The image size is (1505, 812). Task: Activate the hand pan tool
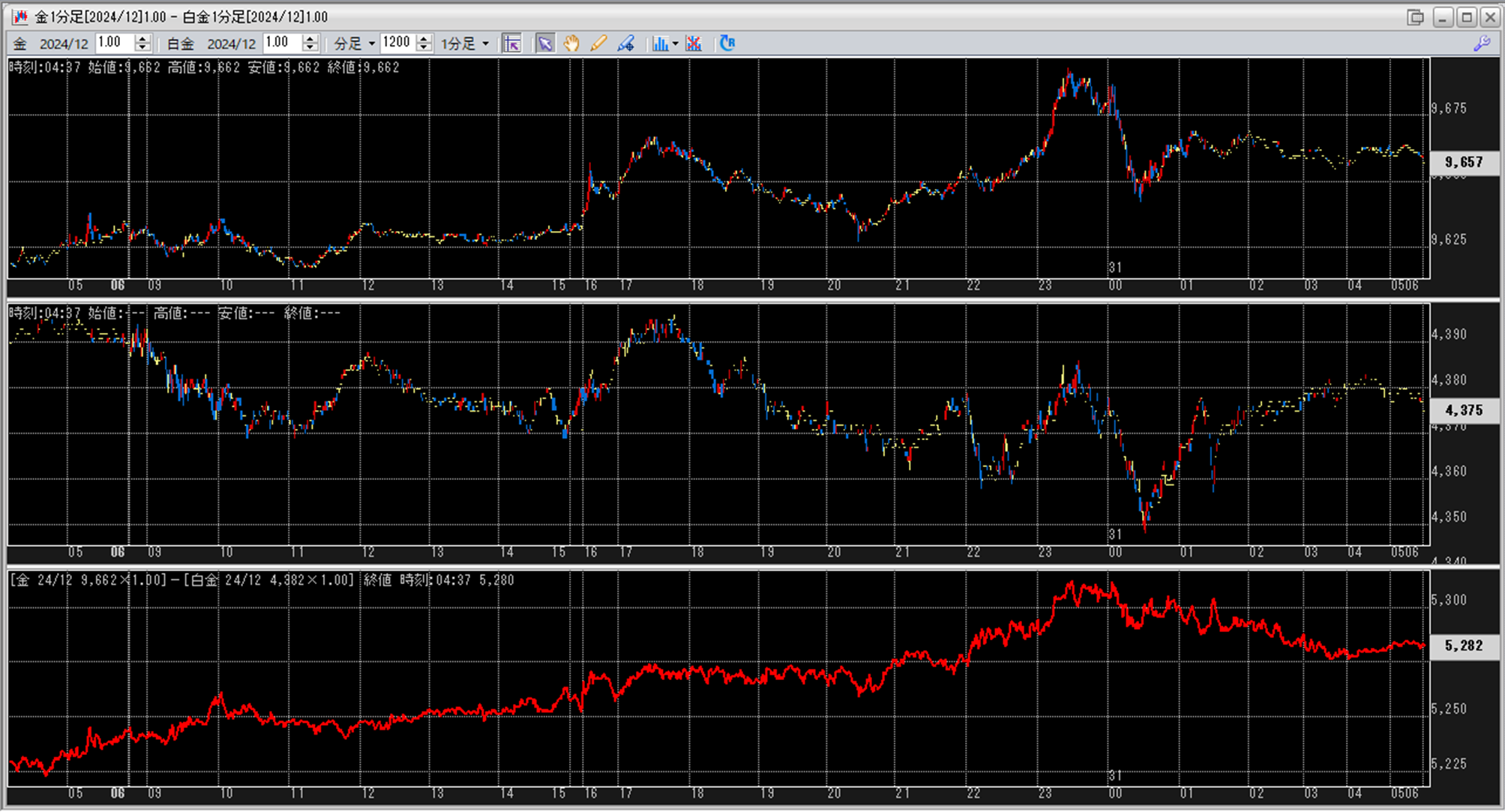(x=571, y=43)
